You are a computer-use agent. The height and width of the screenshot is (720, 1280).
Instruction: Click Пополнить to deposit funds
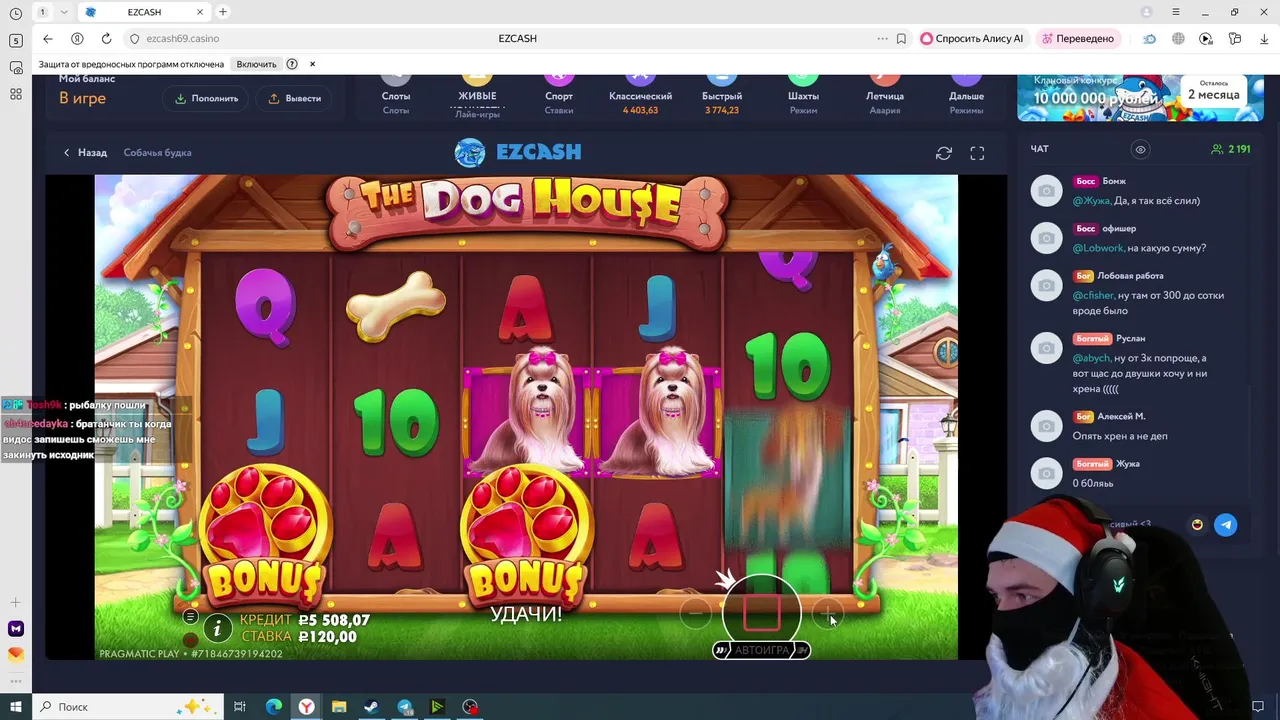(x=207, y=98)
